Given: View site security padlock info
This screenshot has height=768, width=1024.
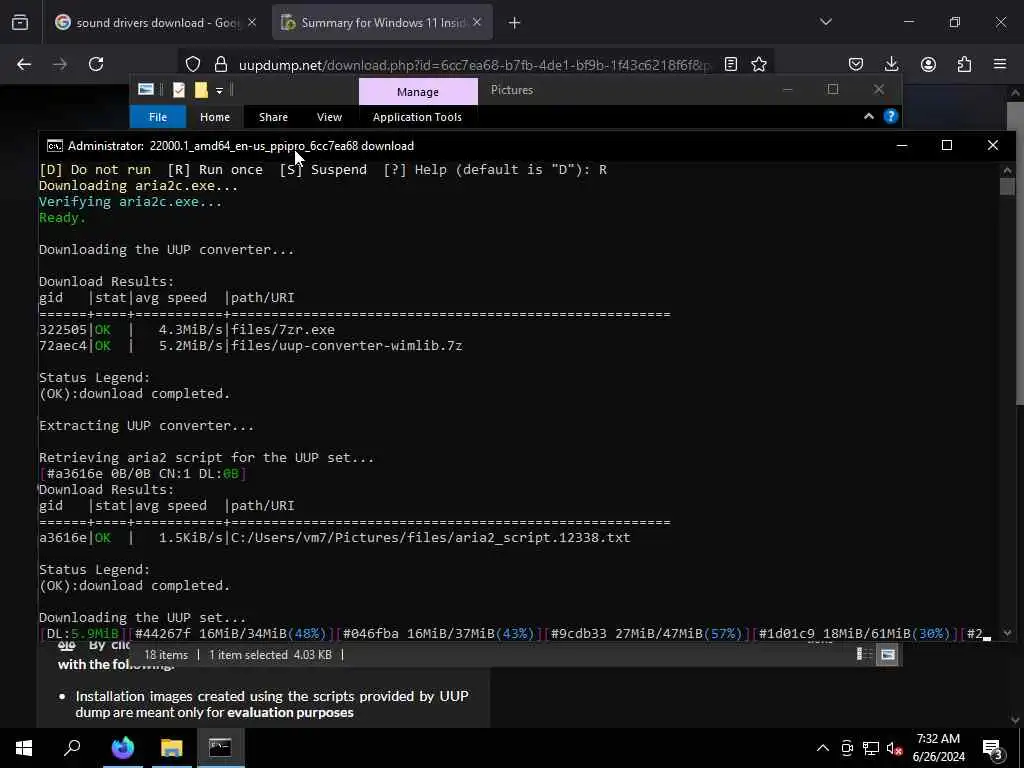Looking at the screenshot, I should [x=221, y=64].
